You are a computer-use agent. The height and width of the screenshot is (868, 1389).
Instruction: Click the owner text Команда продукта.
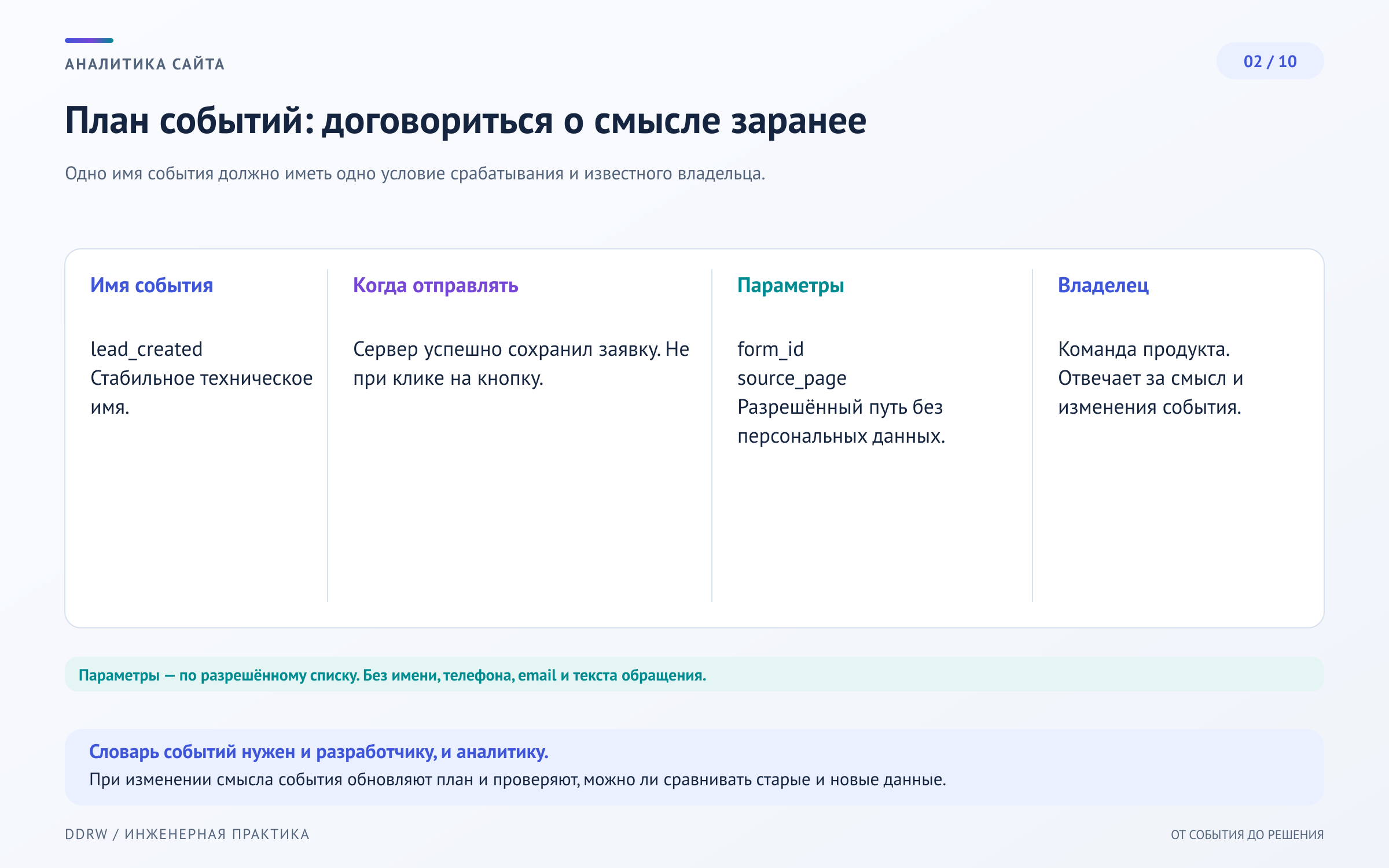tap(1144, 350)
